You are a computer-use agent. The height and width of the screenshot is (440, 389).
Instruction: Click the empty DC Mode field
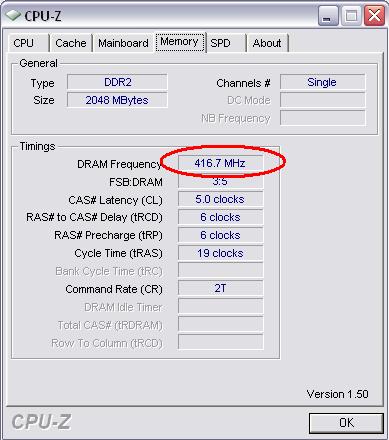coord(323,100)
